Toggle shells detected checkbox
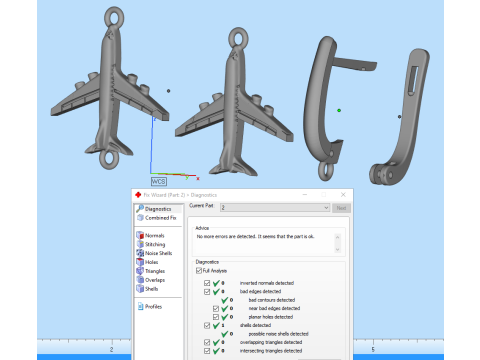Screen dimensions: 480x360 pos(207,325)
